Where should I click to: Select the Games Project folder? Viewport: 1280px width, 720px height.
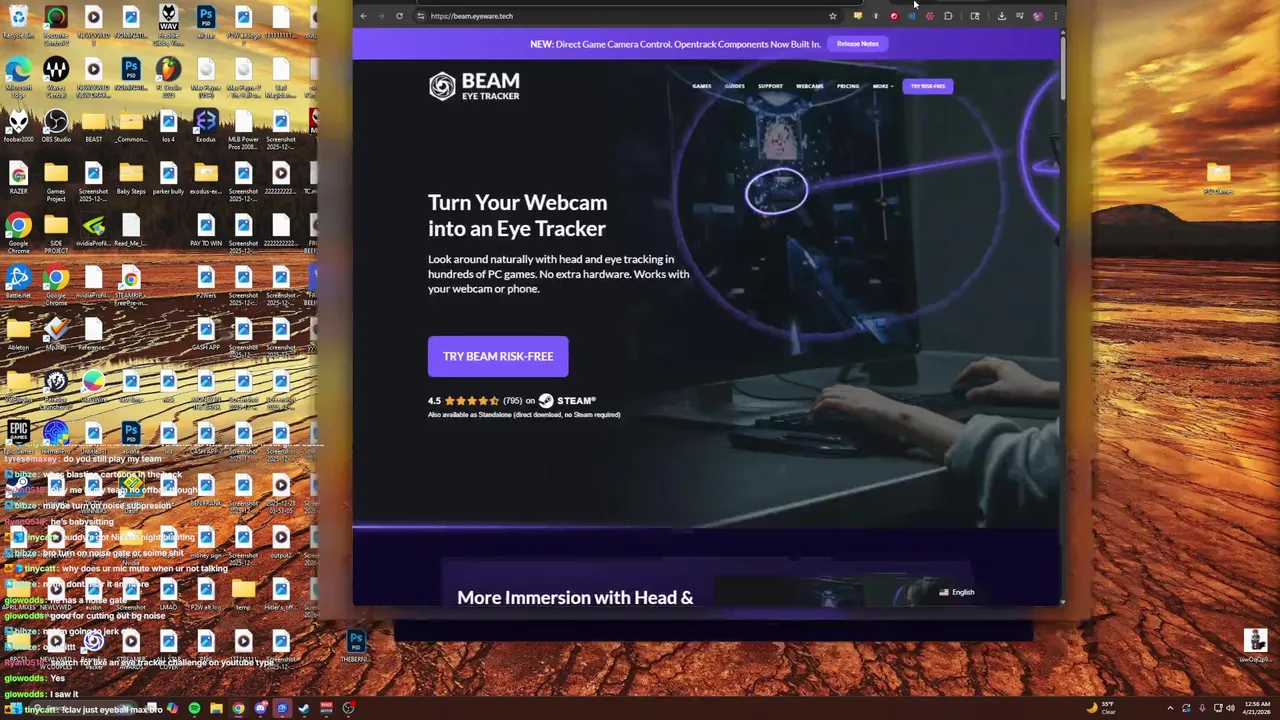click(56, 181)
